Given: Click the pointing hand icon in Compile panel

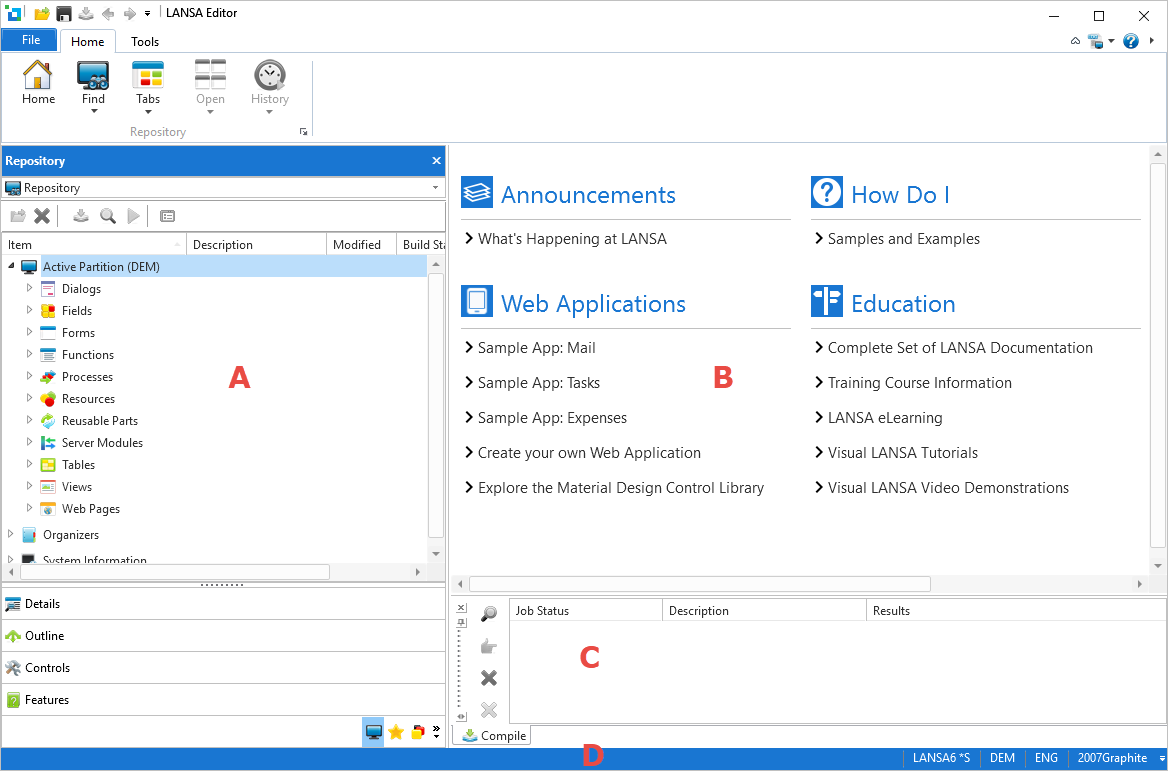Looking at the screenshot, I should pyautogui.click(x=489, y=646).
